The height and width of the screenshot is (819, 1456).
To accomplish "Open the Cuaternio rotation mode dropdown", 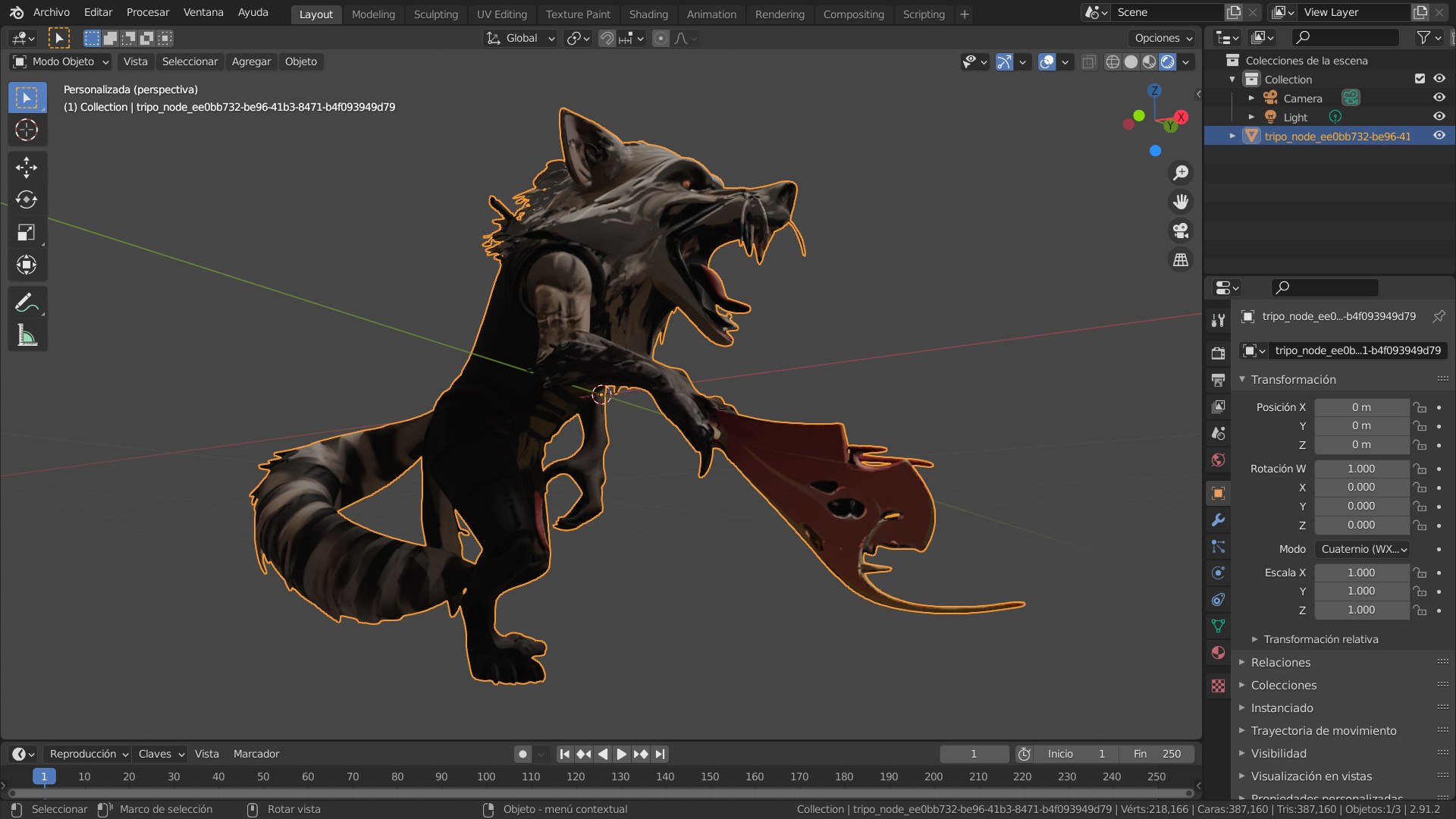I will click(x=1362, y=549).
